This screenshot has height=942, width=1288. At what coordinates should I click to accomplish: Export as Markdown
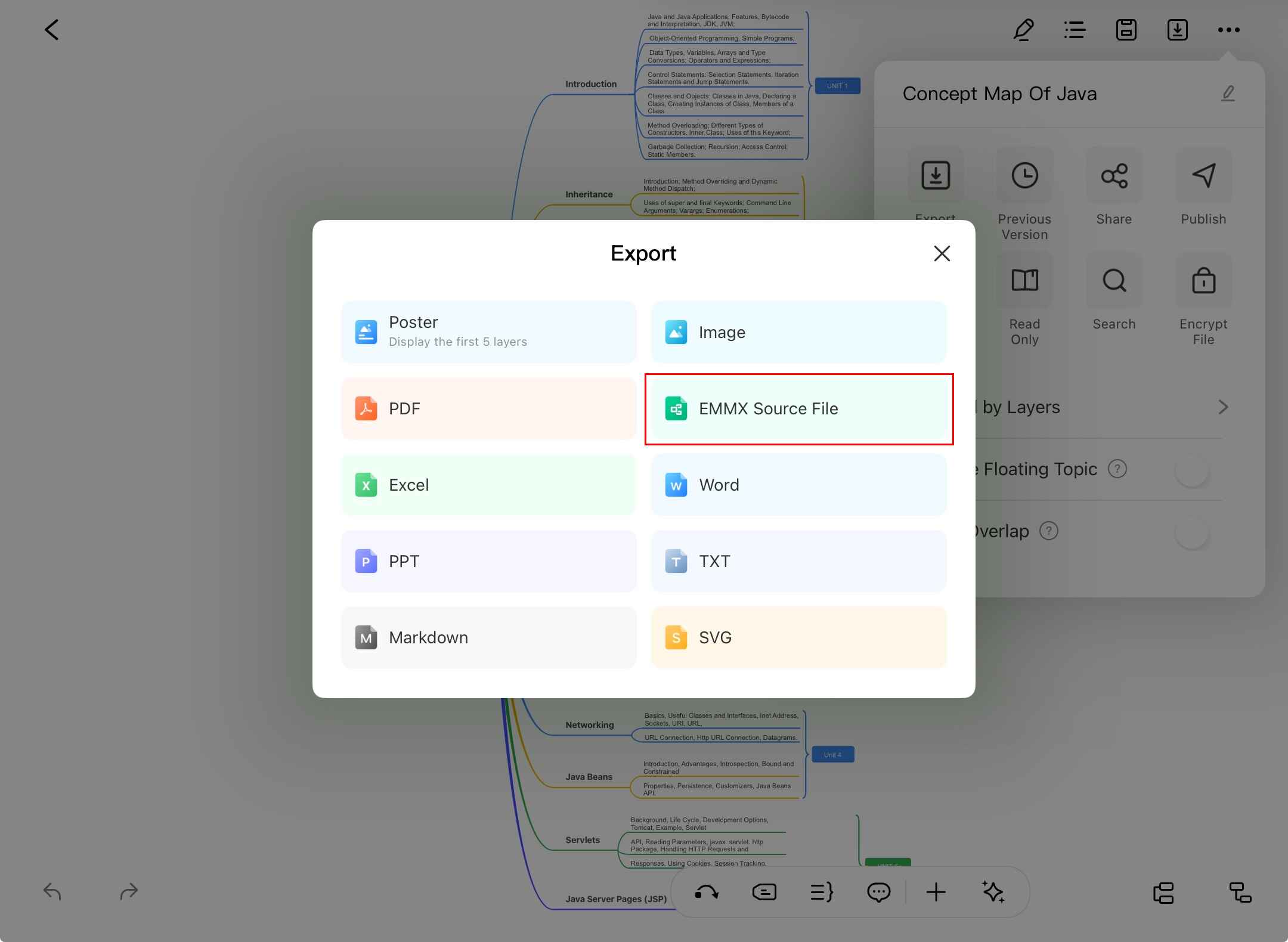coord(488,637)
